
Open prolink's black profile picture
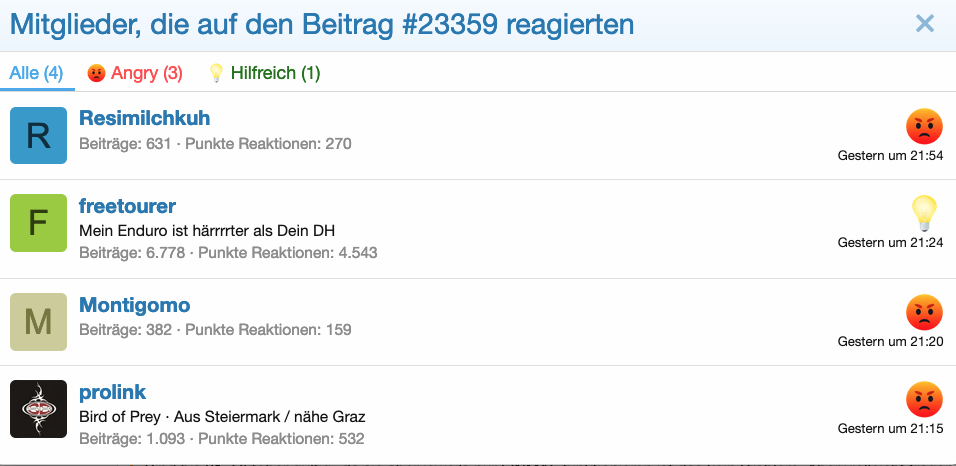click(x=38, y=409)
